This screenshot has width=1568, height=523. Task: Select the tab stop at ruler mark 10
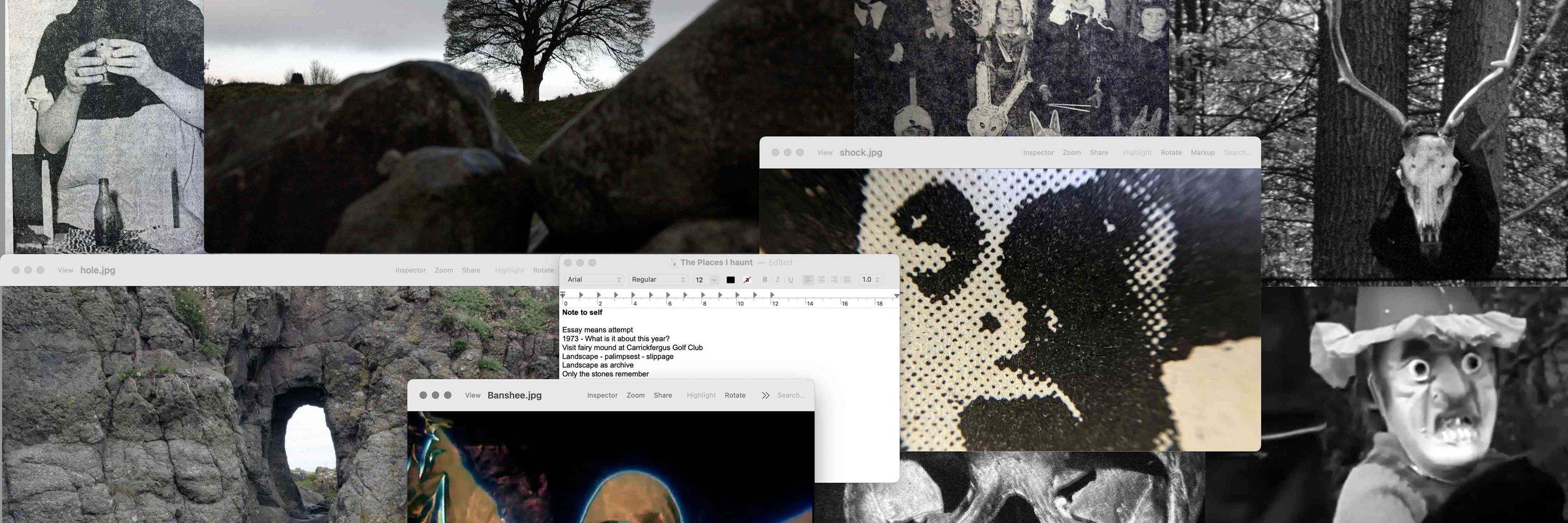point(737,294)
